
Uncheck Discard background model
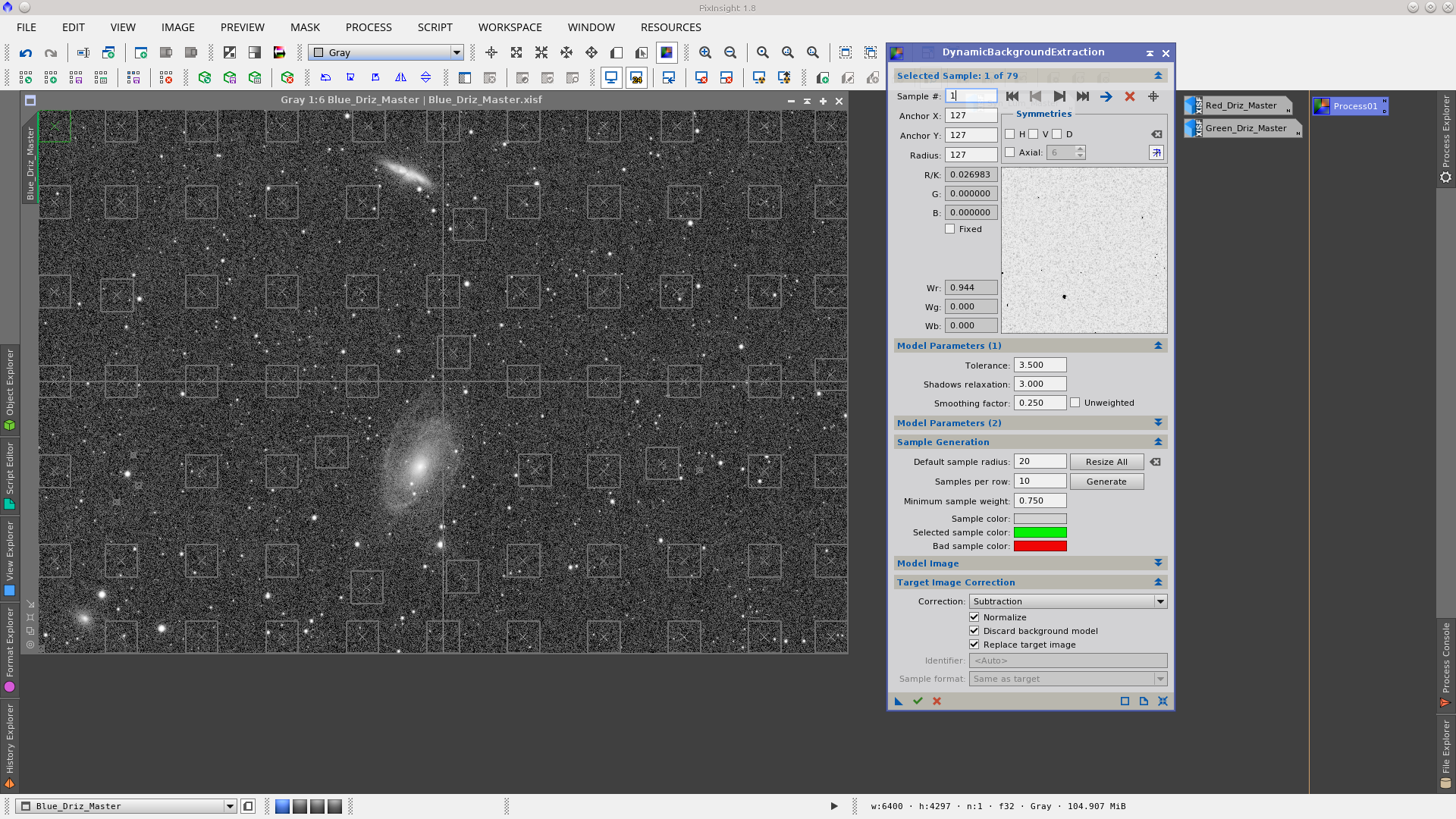974,630
